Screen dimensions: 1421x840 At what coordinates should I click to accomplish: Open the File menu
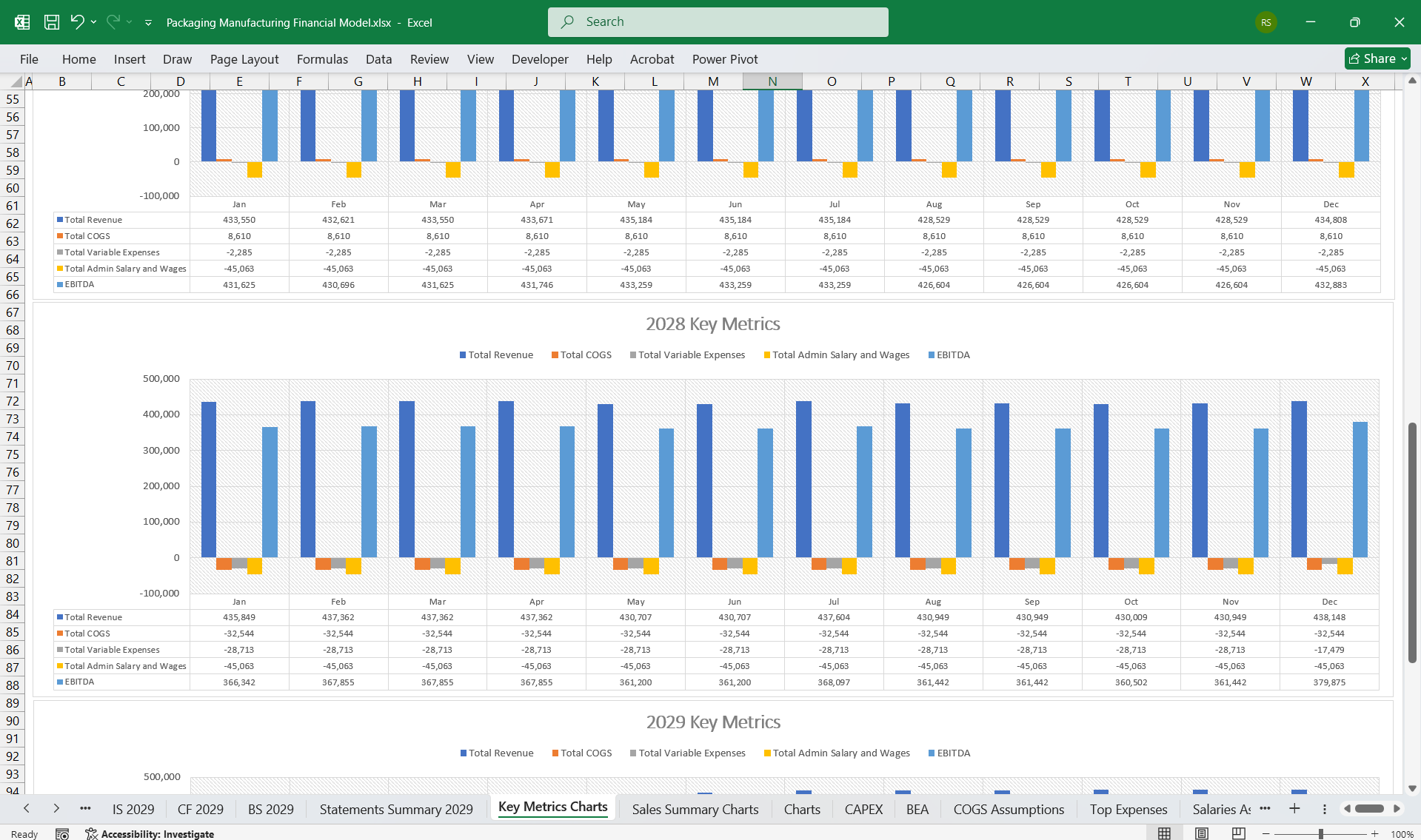tap(29, 59)
